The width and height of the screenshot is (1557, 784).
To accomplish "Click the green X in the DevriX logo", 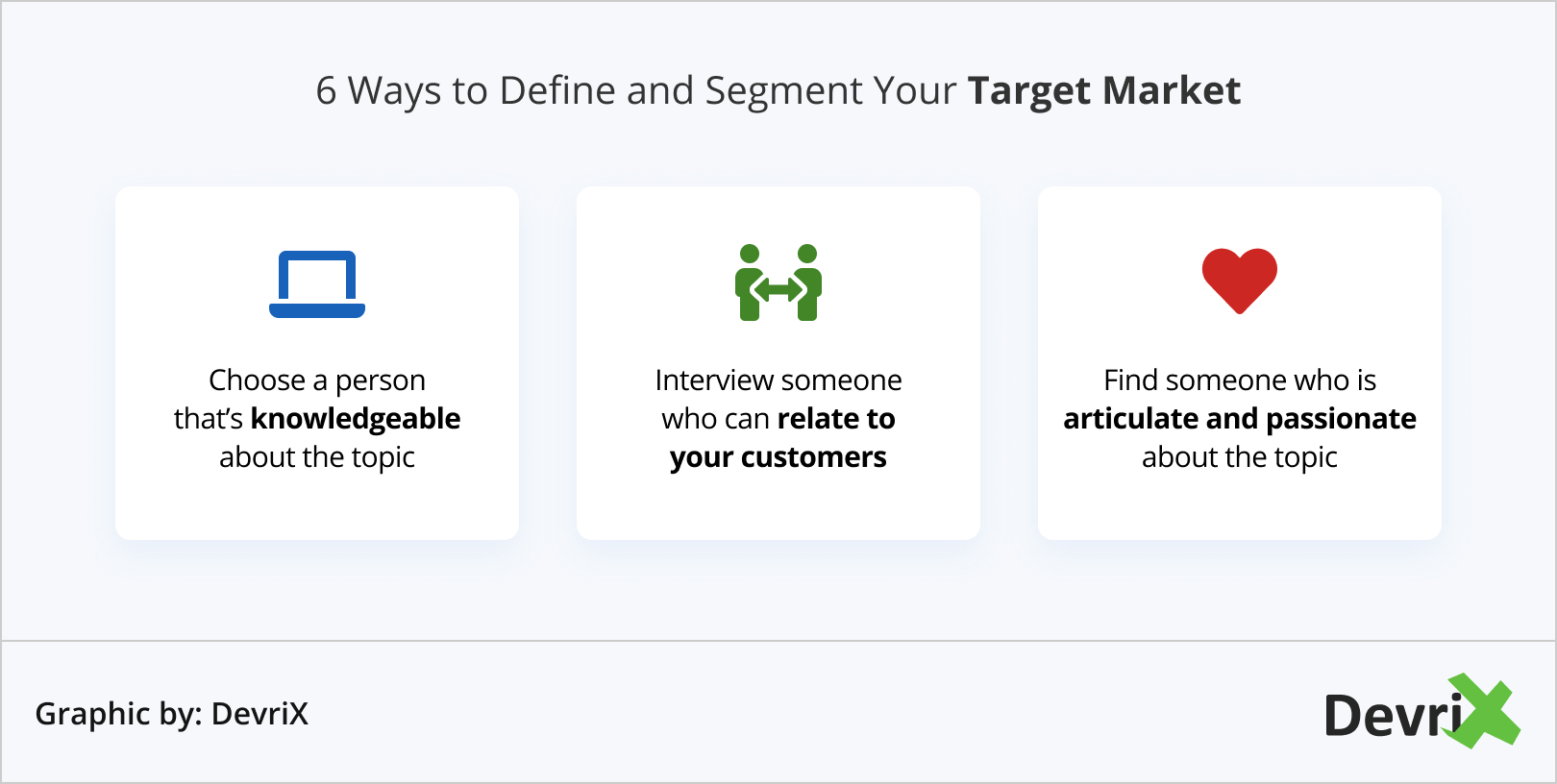I will pyautogui.click(x=1485, y=712).
